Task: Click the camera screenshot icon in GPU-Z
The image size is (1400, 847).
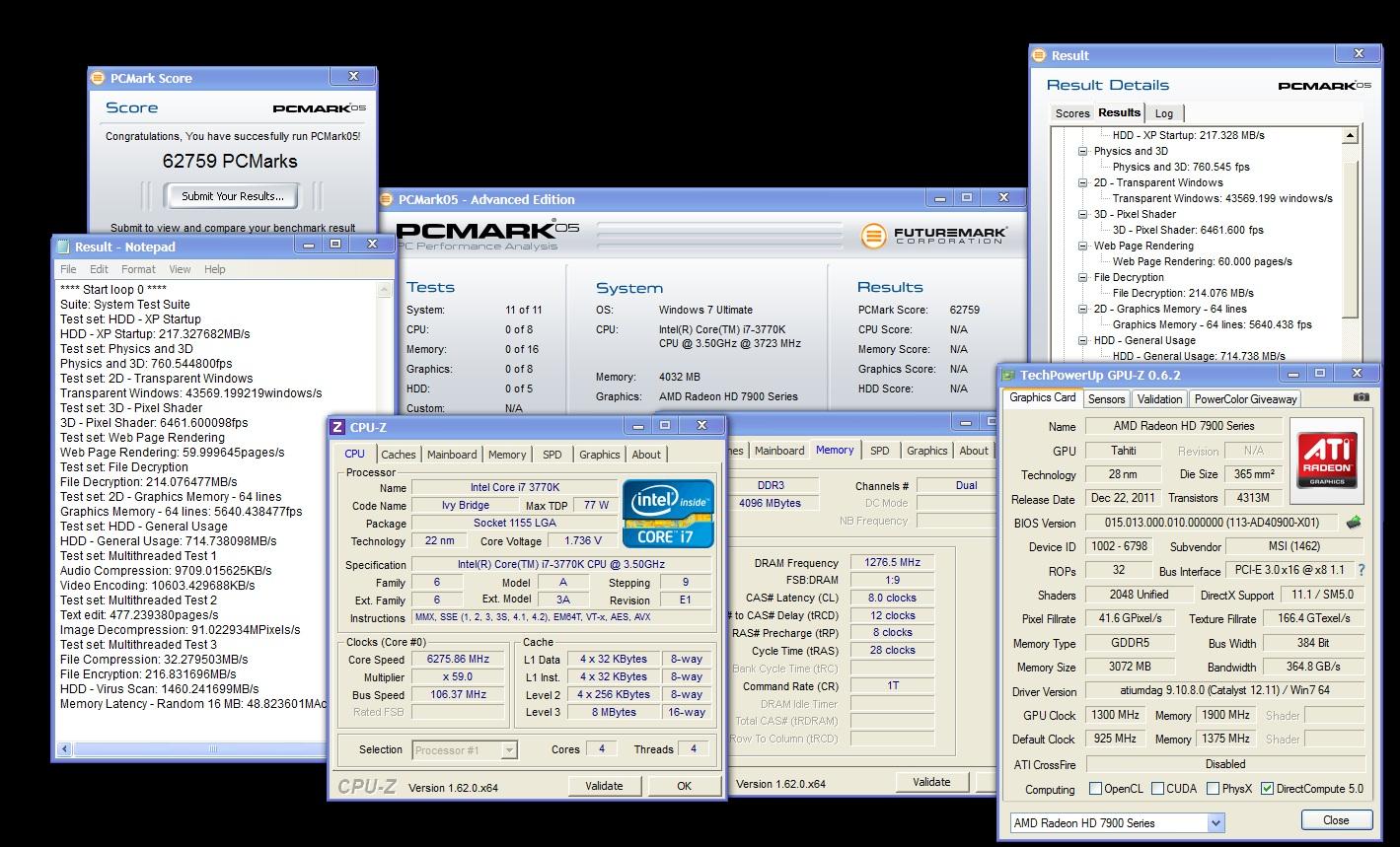Action: [x=1362, y=397]
